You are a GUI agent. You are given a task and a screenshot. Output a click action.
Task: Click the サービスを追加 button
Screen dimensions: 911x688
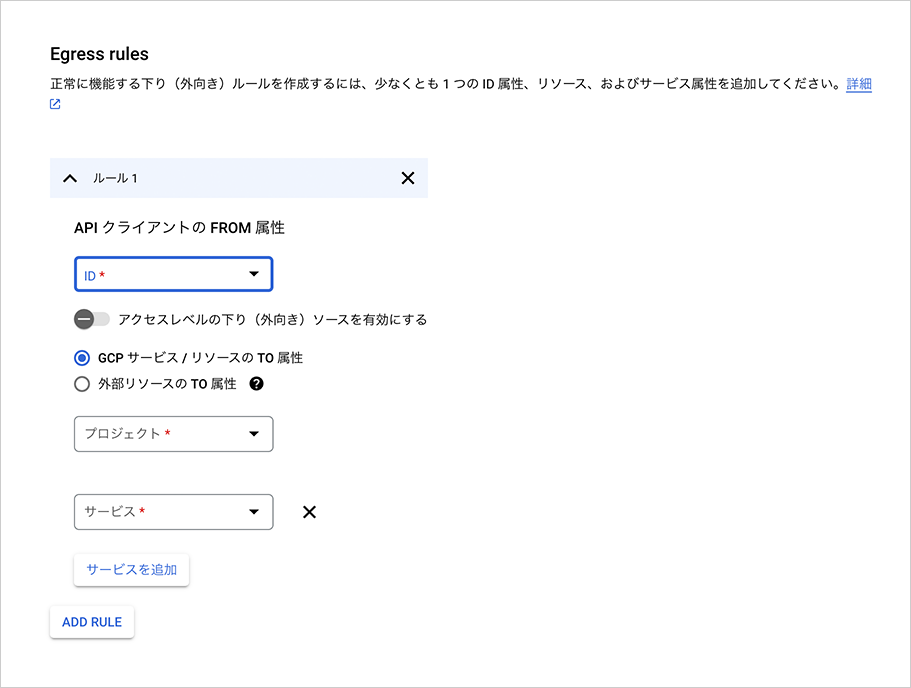point(131,570)
